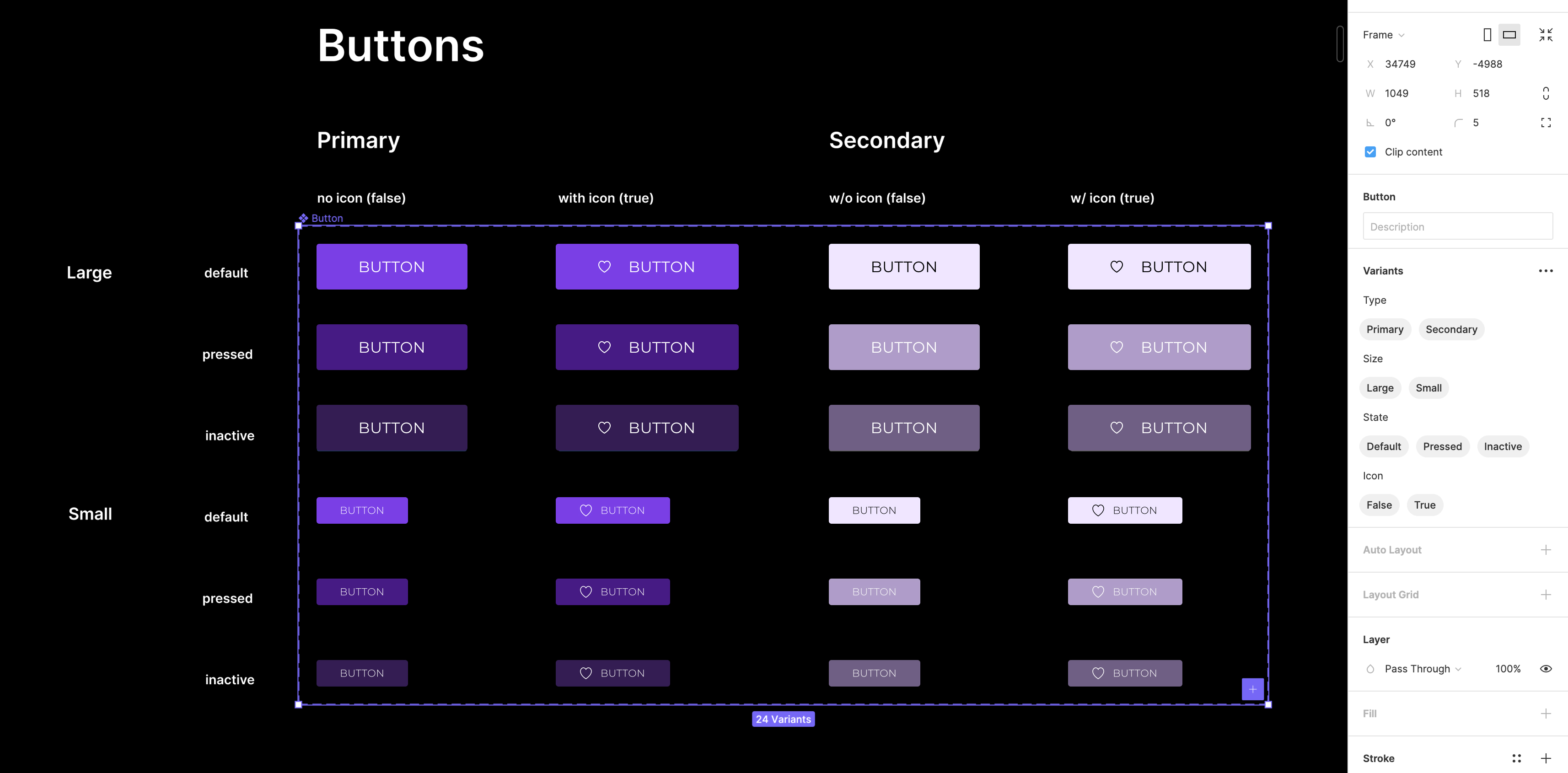Open Stroke style library dots icon
This screenshot has width=1568, height=773.
click(1517, 758)
